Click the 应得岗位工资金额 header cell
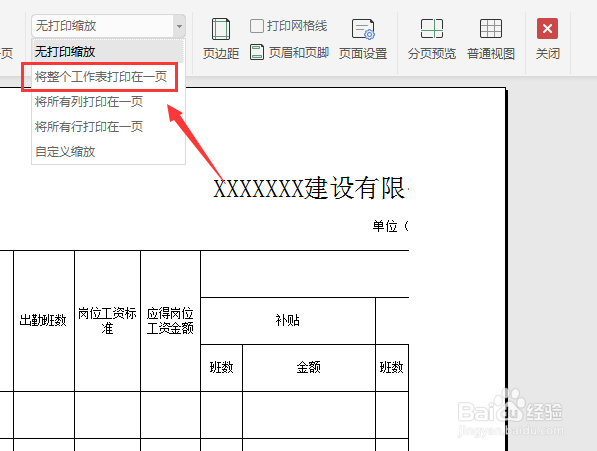The height and width of the screenshot is (451, 597). (170, 321)
